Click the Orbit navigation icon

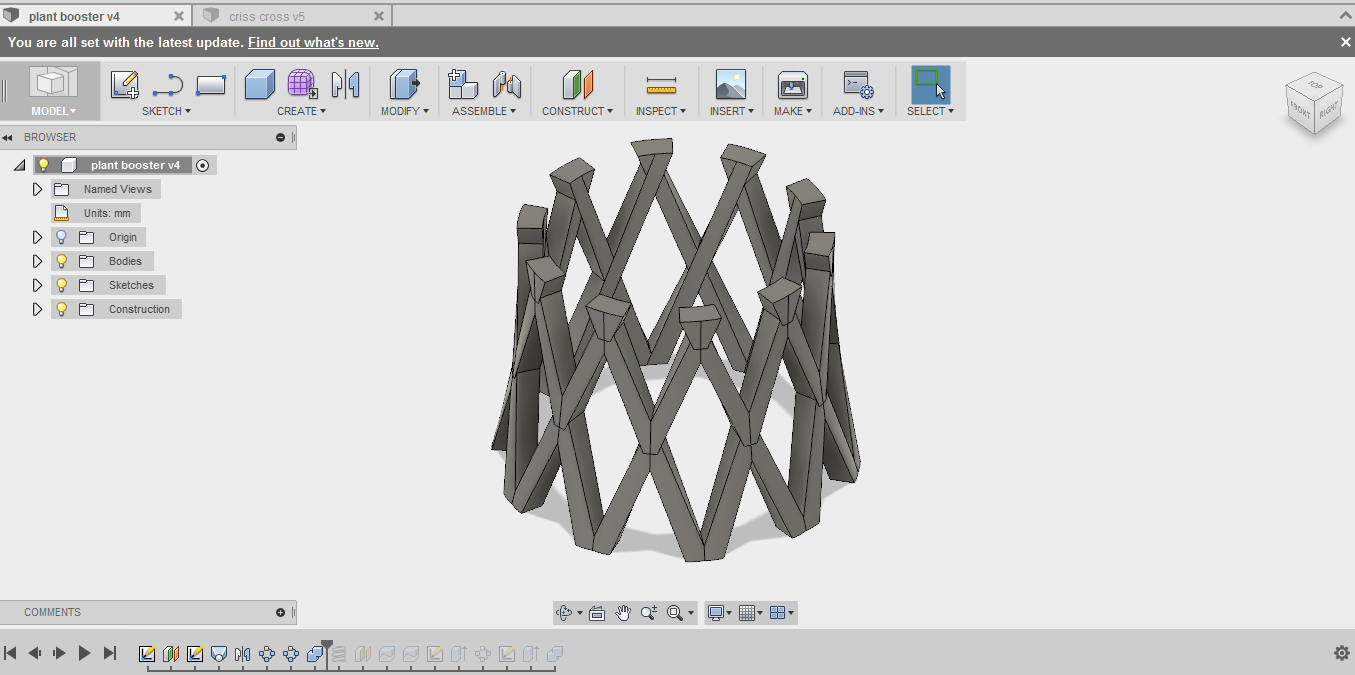(x=564, y=613)
